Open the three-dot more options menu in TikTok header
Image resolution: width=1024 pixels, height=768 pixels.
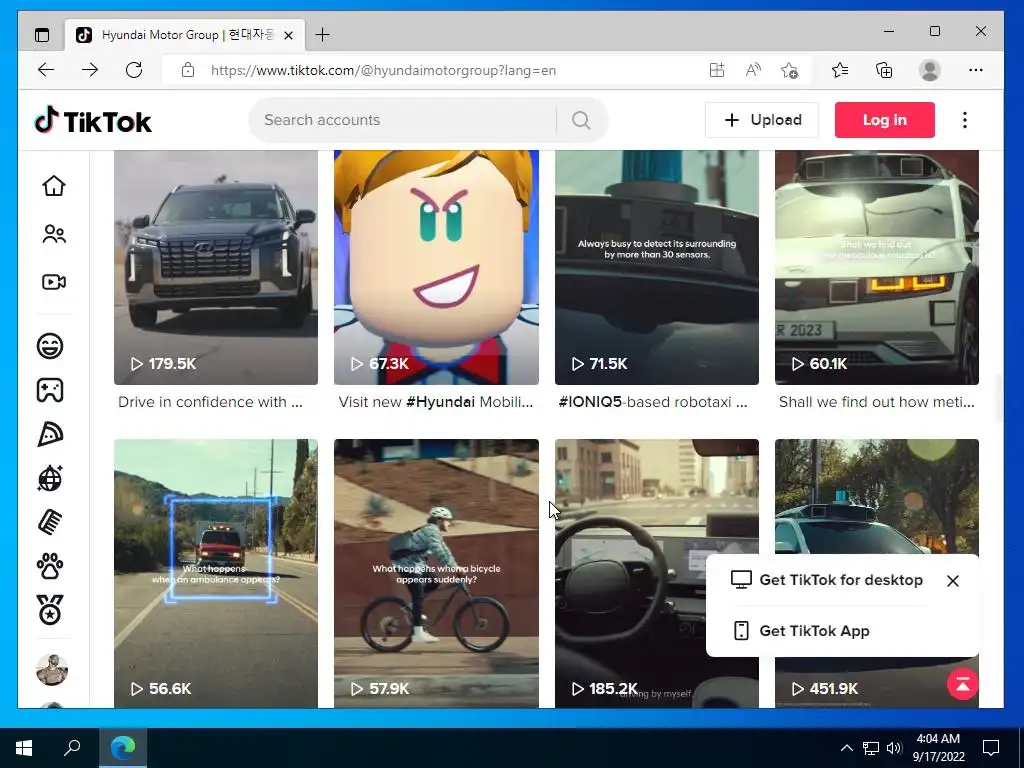click(x=965, y=120)
